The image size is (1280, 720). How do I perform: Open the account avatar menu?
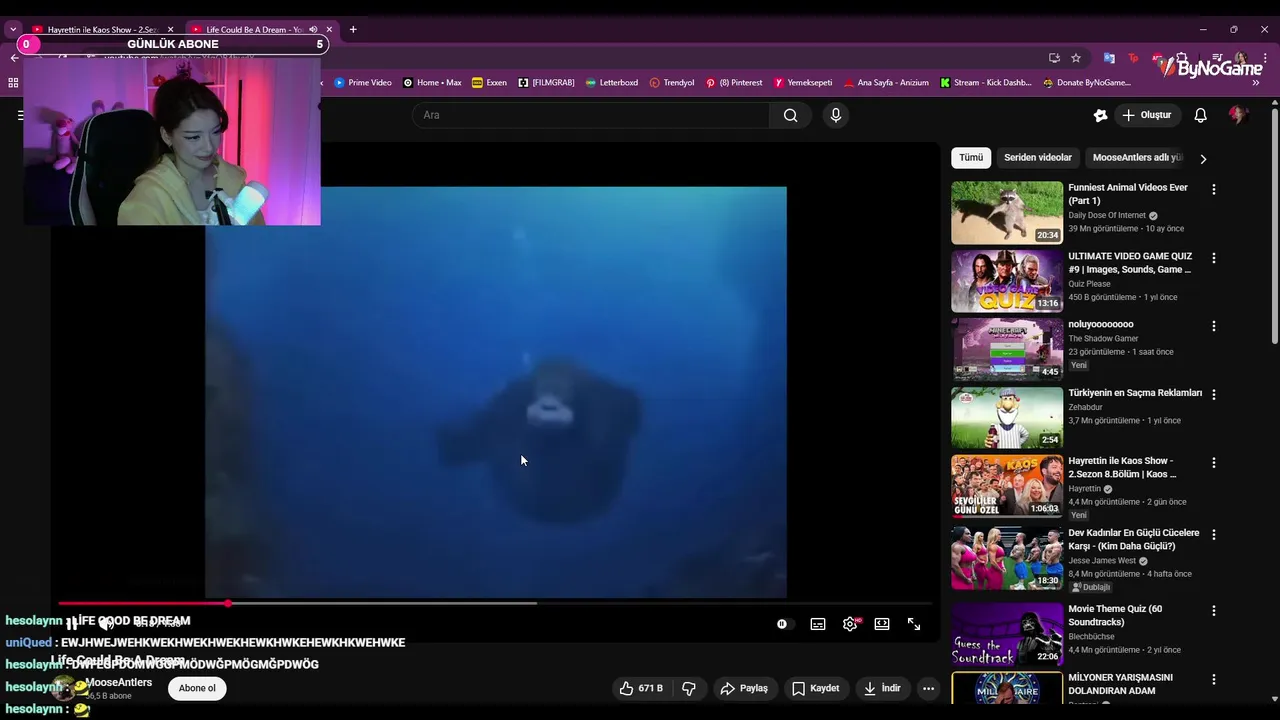(x=1238, y=115)
